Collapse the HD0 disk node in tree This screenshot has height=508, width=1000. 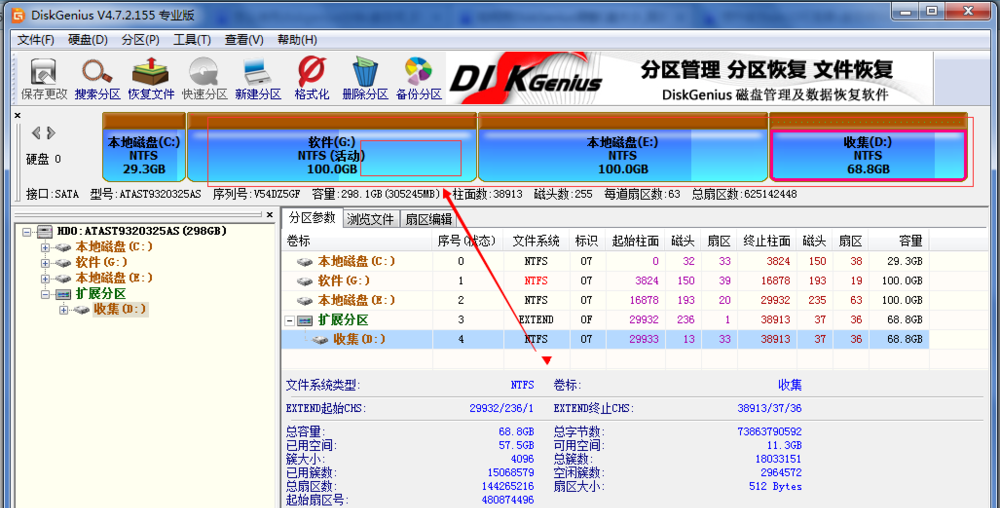tap(27, 232)
